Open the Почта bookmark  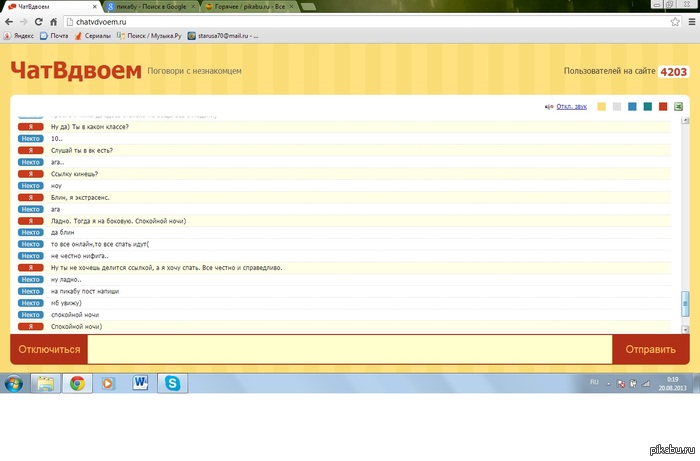click(54, 36)
